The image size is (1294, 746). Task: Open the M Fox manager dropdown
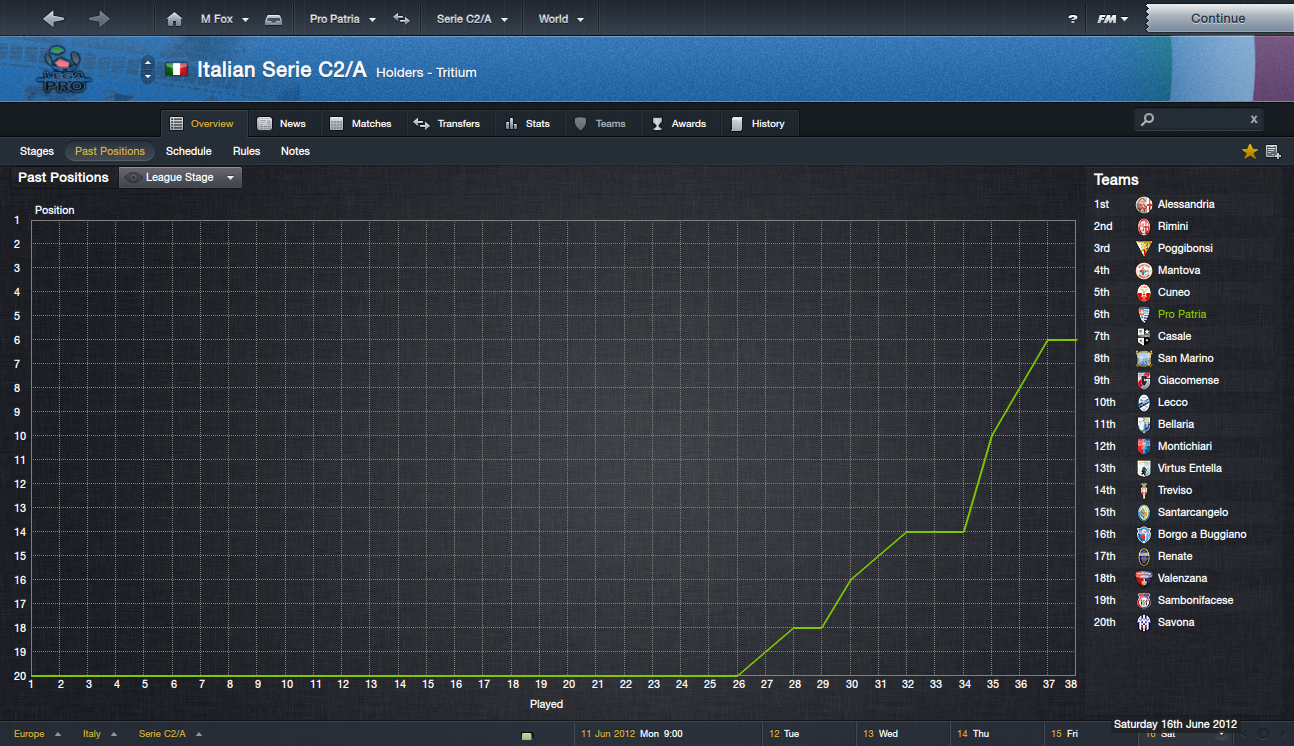[x=225, y=19]
